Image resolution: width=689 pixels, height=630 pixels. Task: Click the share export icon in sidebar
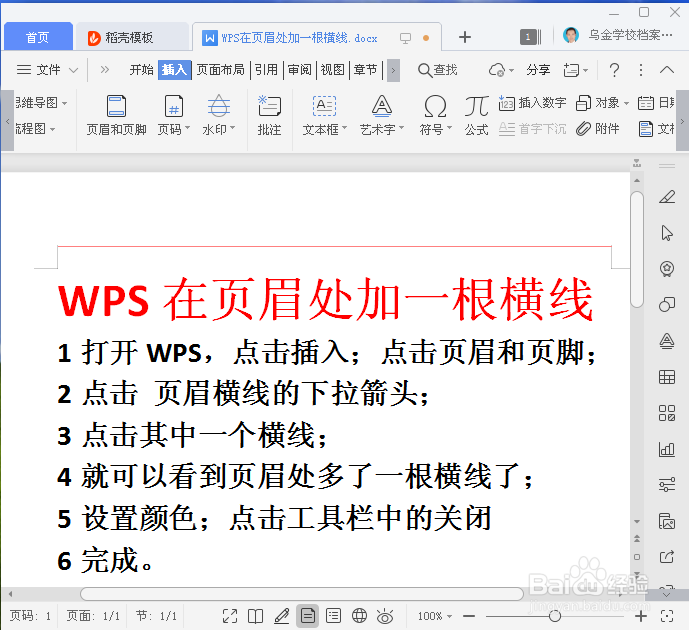tap(667, 557)
